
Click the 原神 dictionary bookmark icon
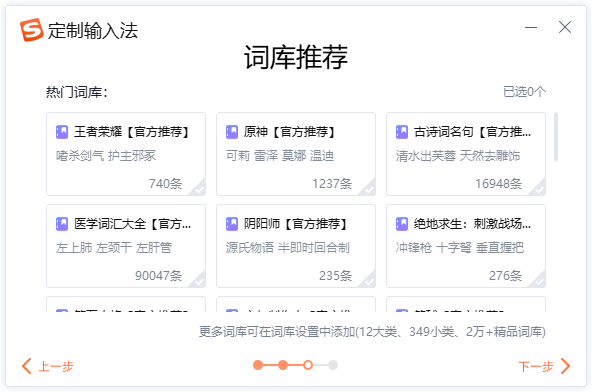pos(232,132)
